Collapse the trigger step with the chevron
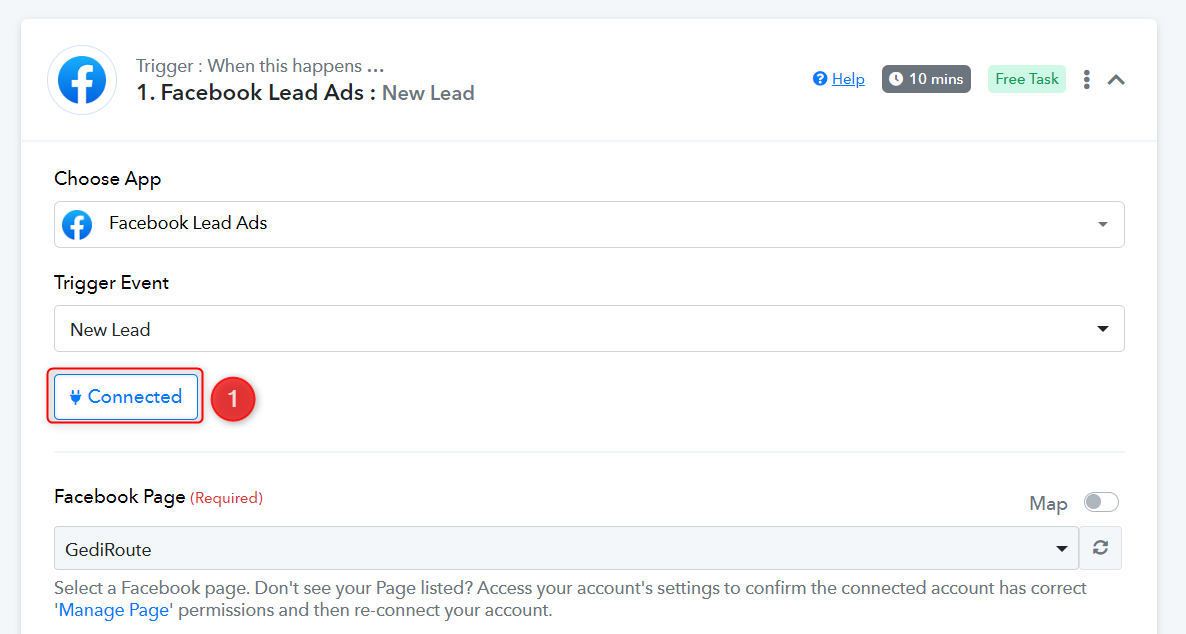The image size is (1186, 634). point(1116,79)
